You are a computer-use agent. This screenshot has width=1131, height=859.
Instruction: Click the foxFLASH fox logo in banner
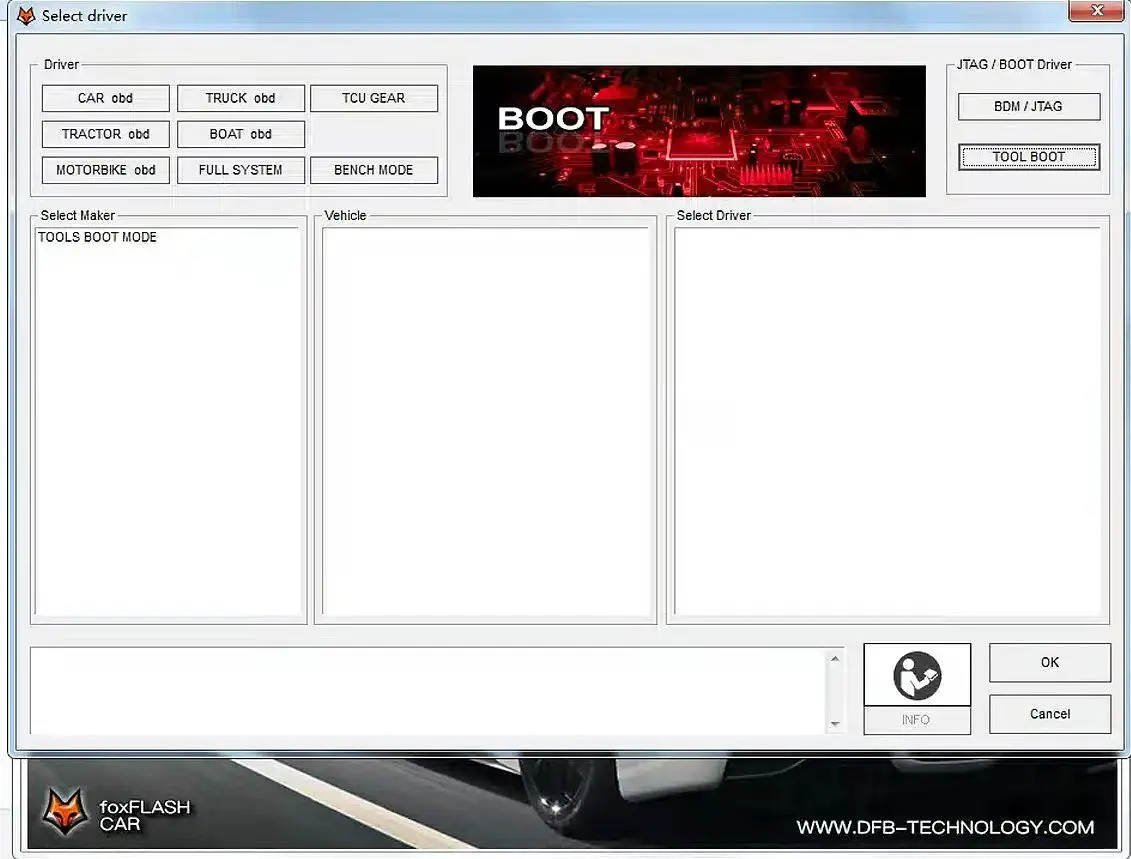(65, 811)
